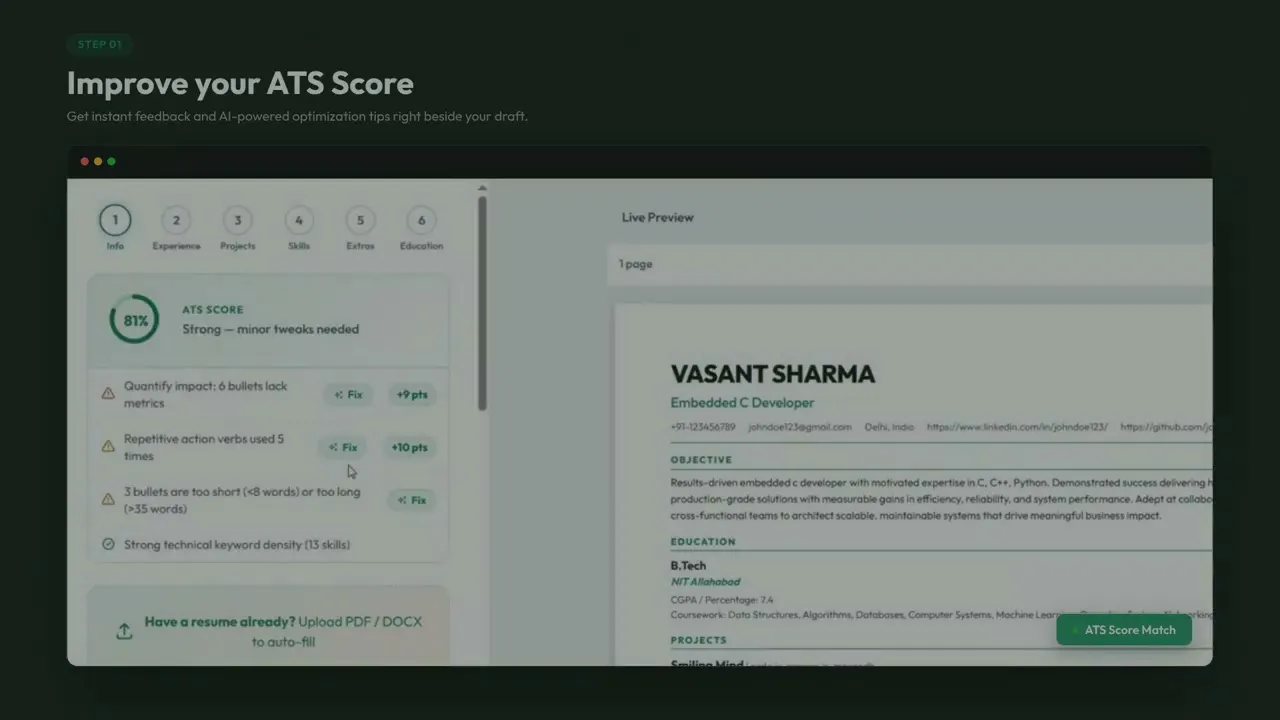Click the NIT Allahabad institution text

pos(705,582)
